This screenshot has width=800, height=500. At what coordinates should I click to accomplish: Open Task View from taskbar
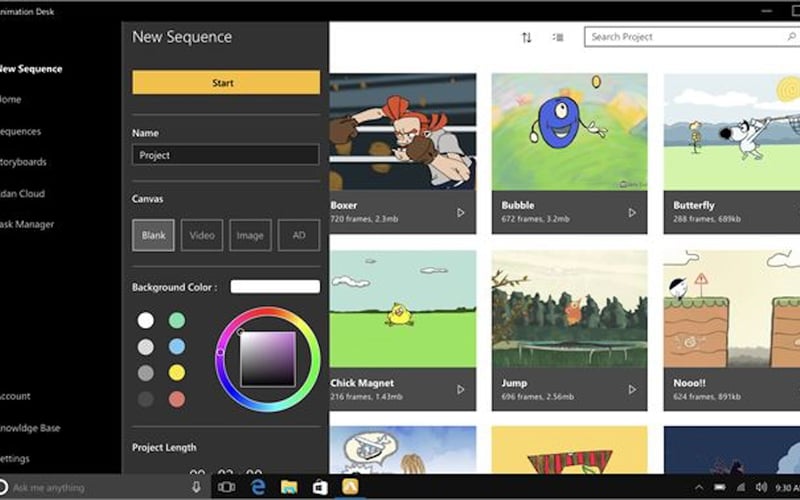coord(227,487)
